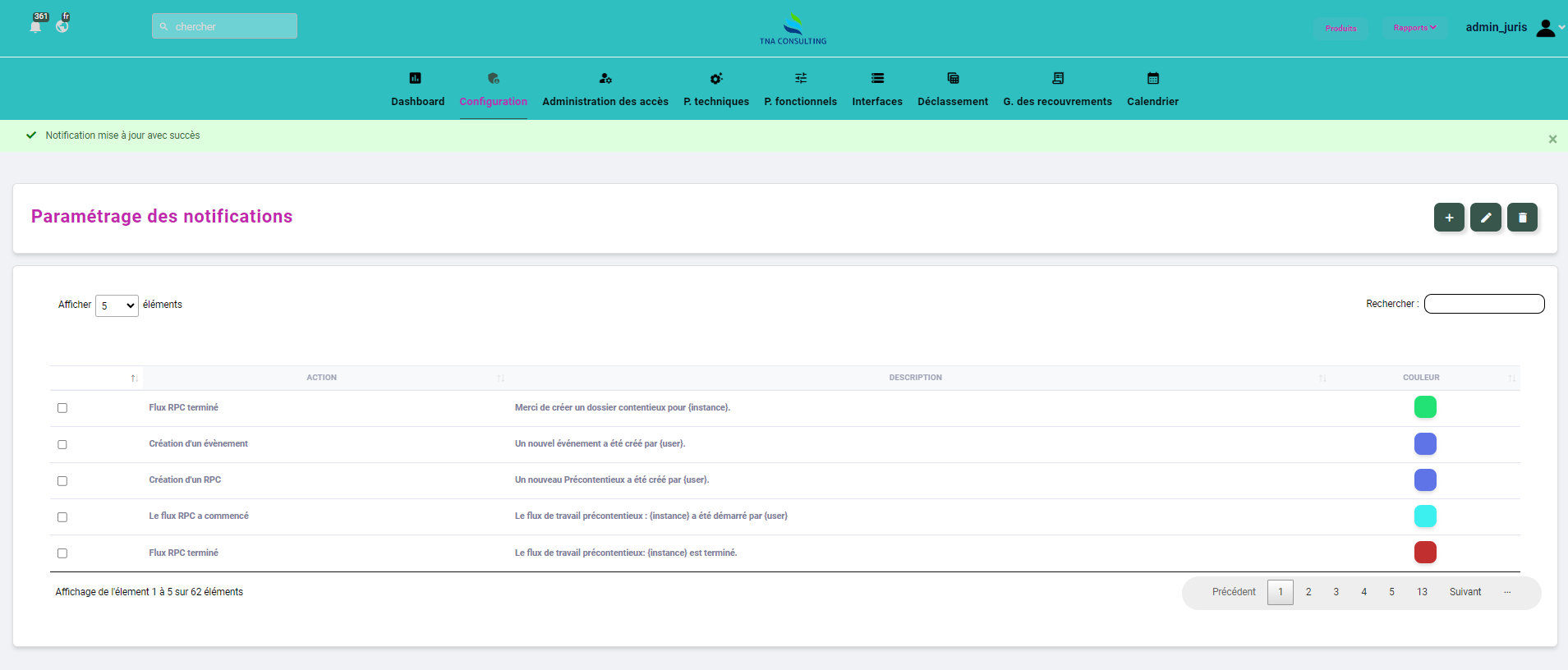1568x670 pixels.
Task: Click the Suivant pagination button
Action: click(x=1465, y=592)
